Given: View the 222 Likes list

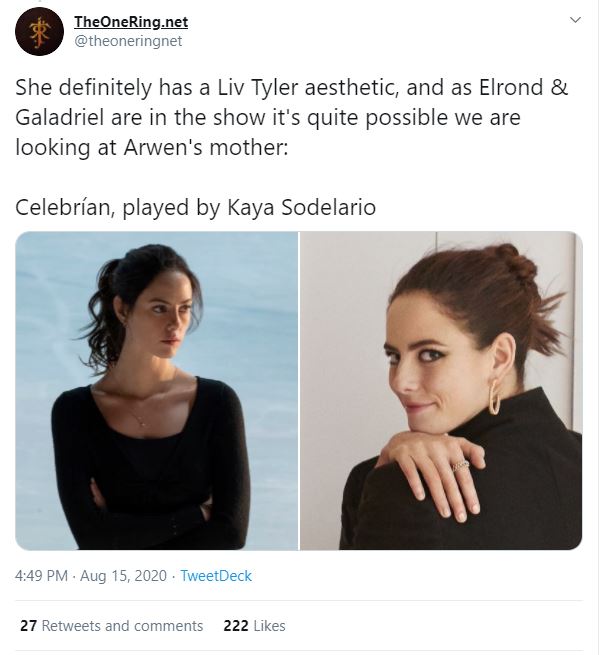Looking at the screenshot, I should (x=254, y=626).
